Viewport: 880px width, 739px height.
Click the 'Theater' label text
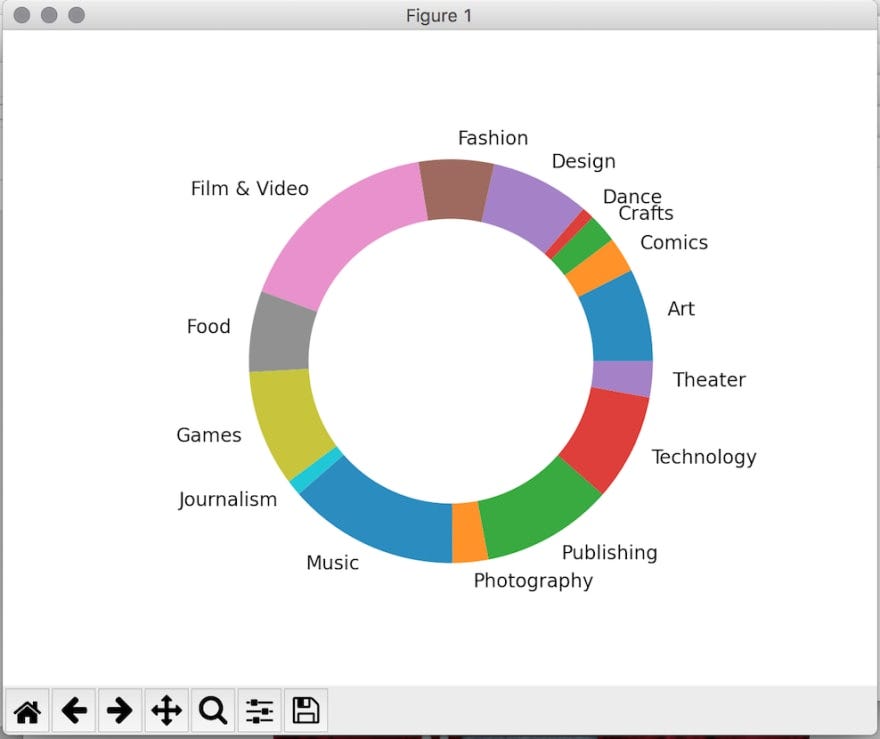(x=709, y=380)
